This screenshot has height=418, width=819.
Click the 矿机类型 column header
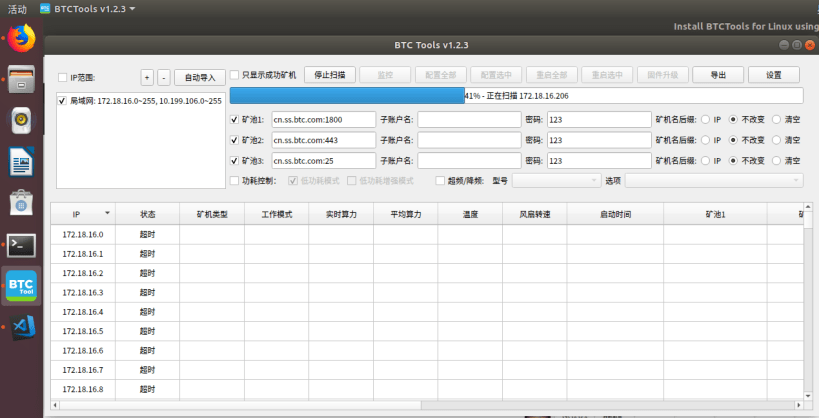pyautogui.click(x=212, y=214)
